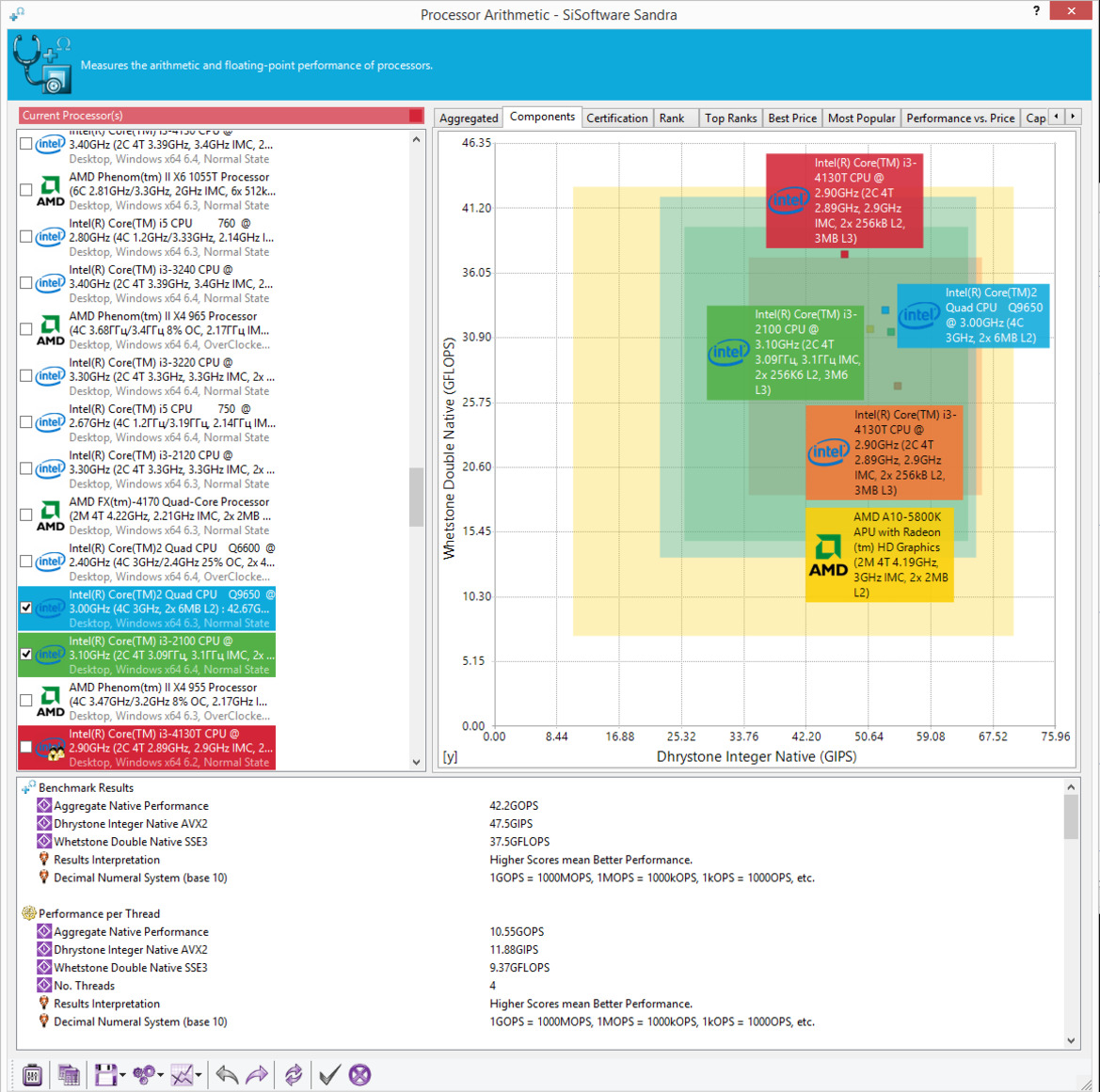Check the AMD Phenom II X4 955 checkbox
The height and width of the screenshot is (1092, 1100).
[26, 700]
